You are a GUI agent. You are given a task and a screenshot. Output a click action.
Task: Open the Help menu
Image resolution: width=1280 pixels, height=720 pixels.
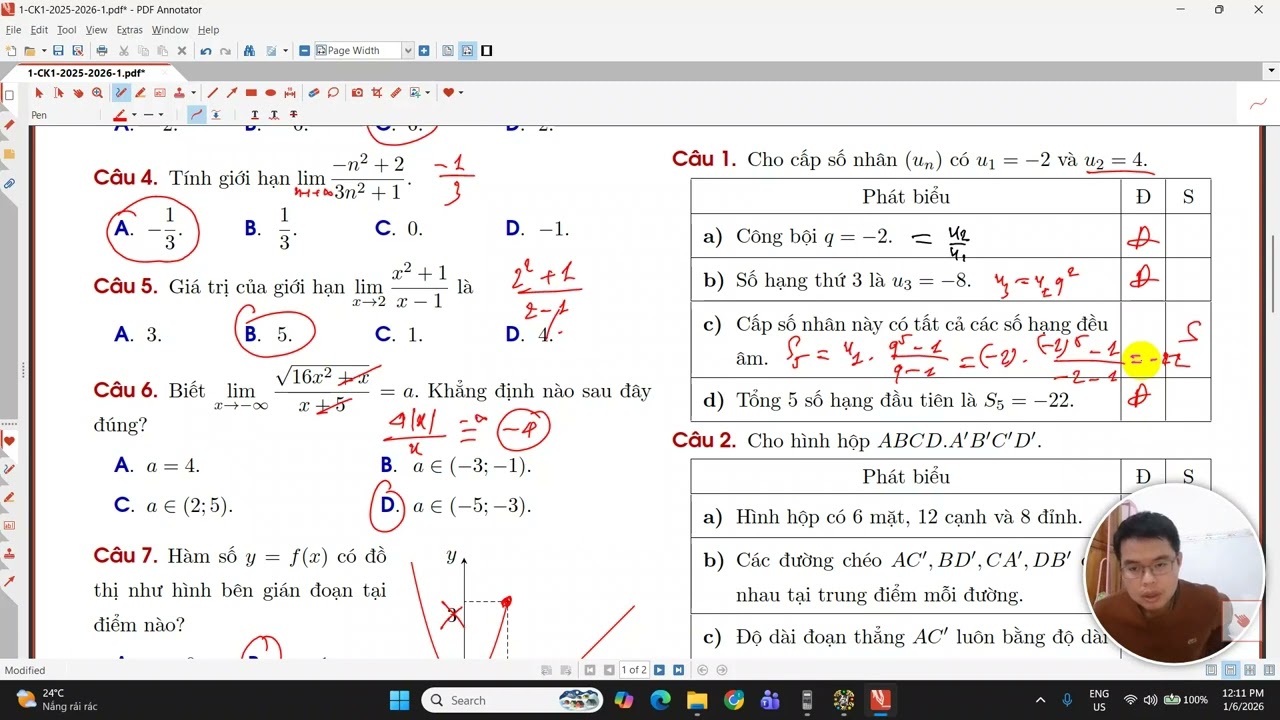coord(209,30)
